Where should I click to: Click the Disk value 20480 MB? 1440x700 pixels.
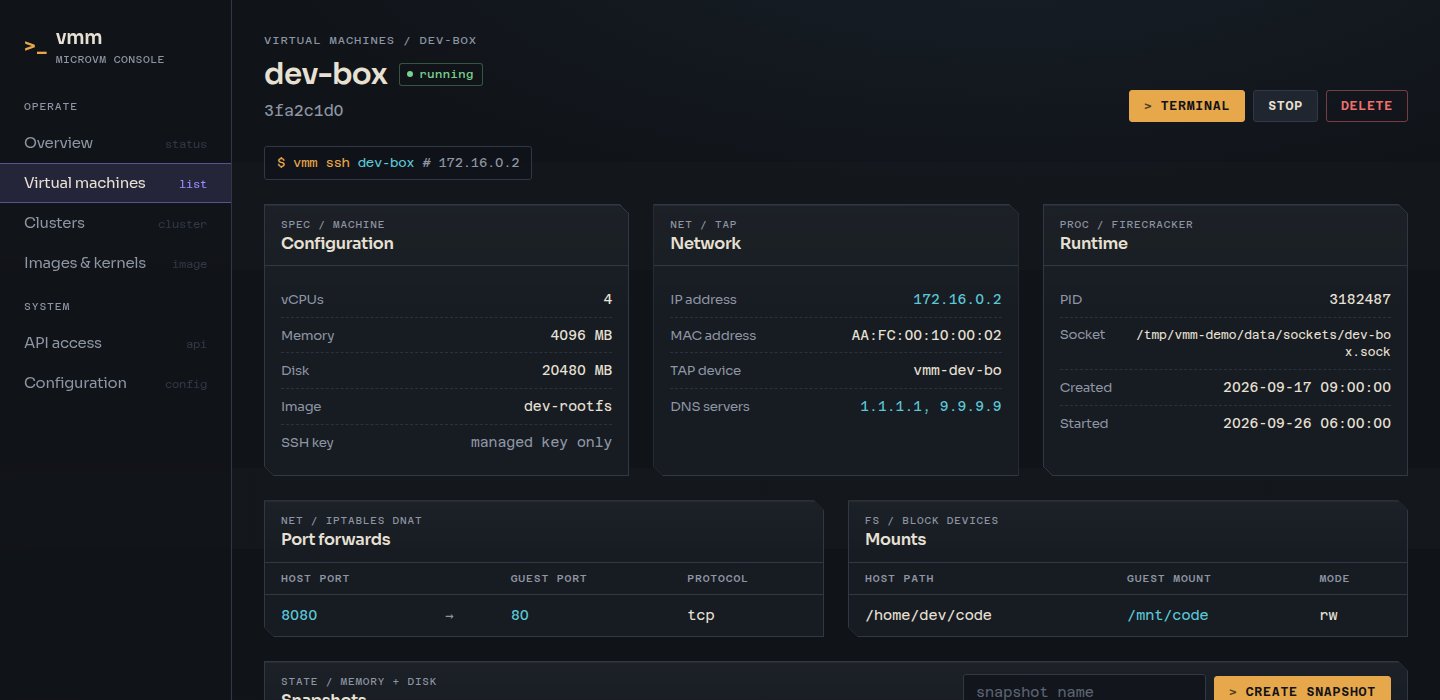coord(577,371)
